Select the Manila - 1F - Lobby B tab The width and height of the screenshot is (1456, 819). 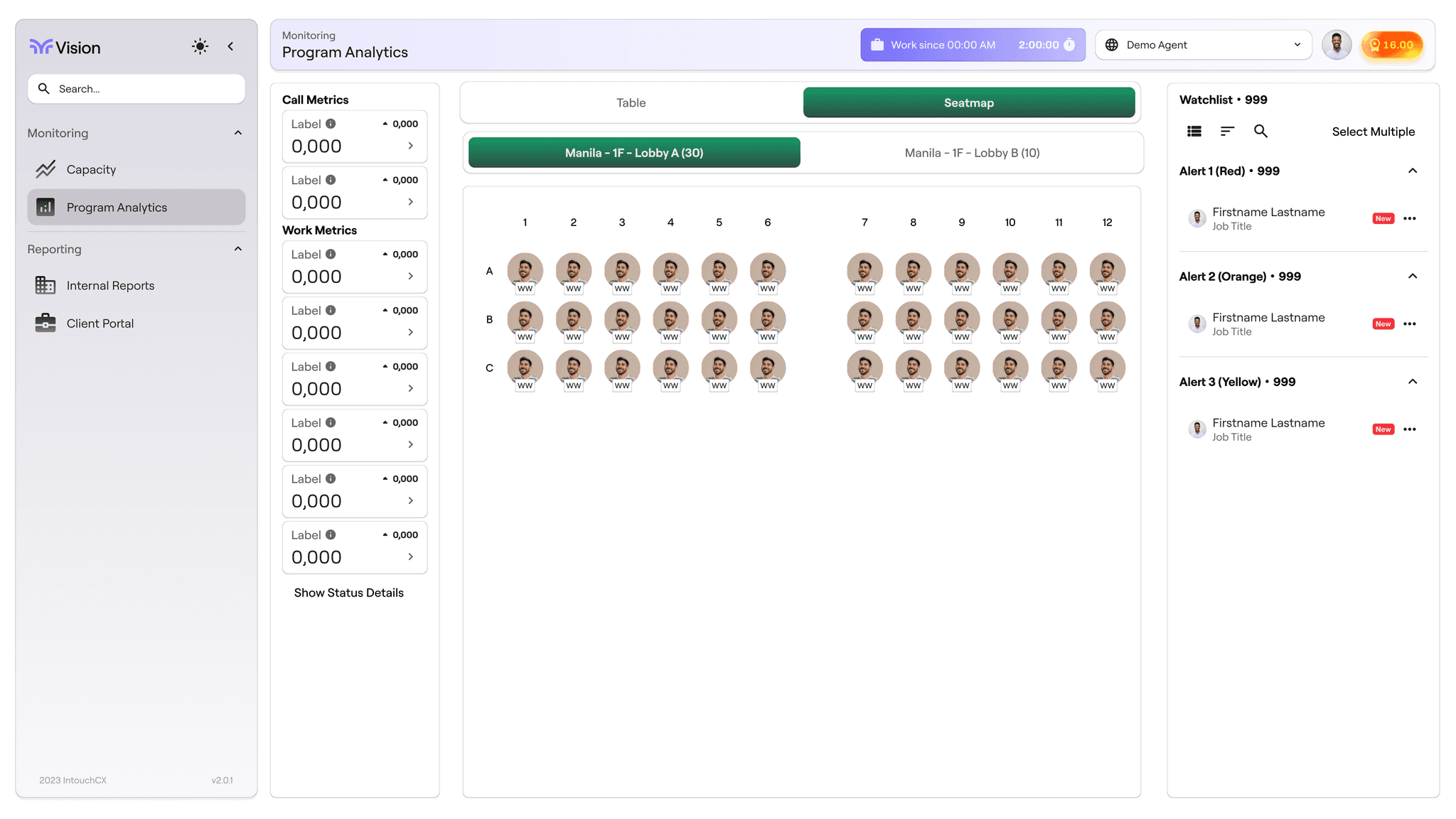(x=972, y=153)
